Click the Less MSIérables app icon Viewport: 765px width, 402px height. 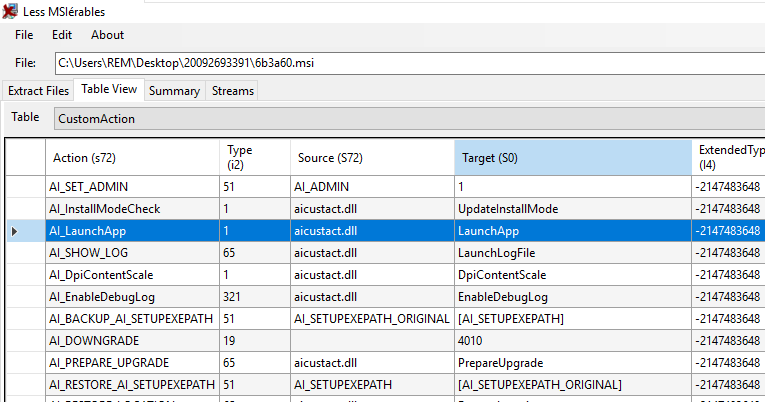tap(10, 11)
